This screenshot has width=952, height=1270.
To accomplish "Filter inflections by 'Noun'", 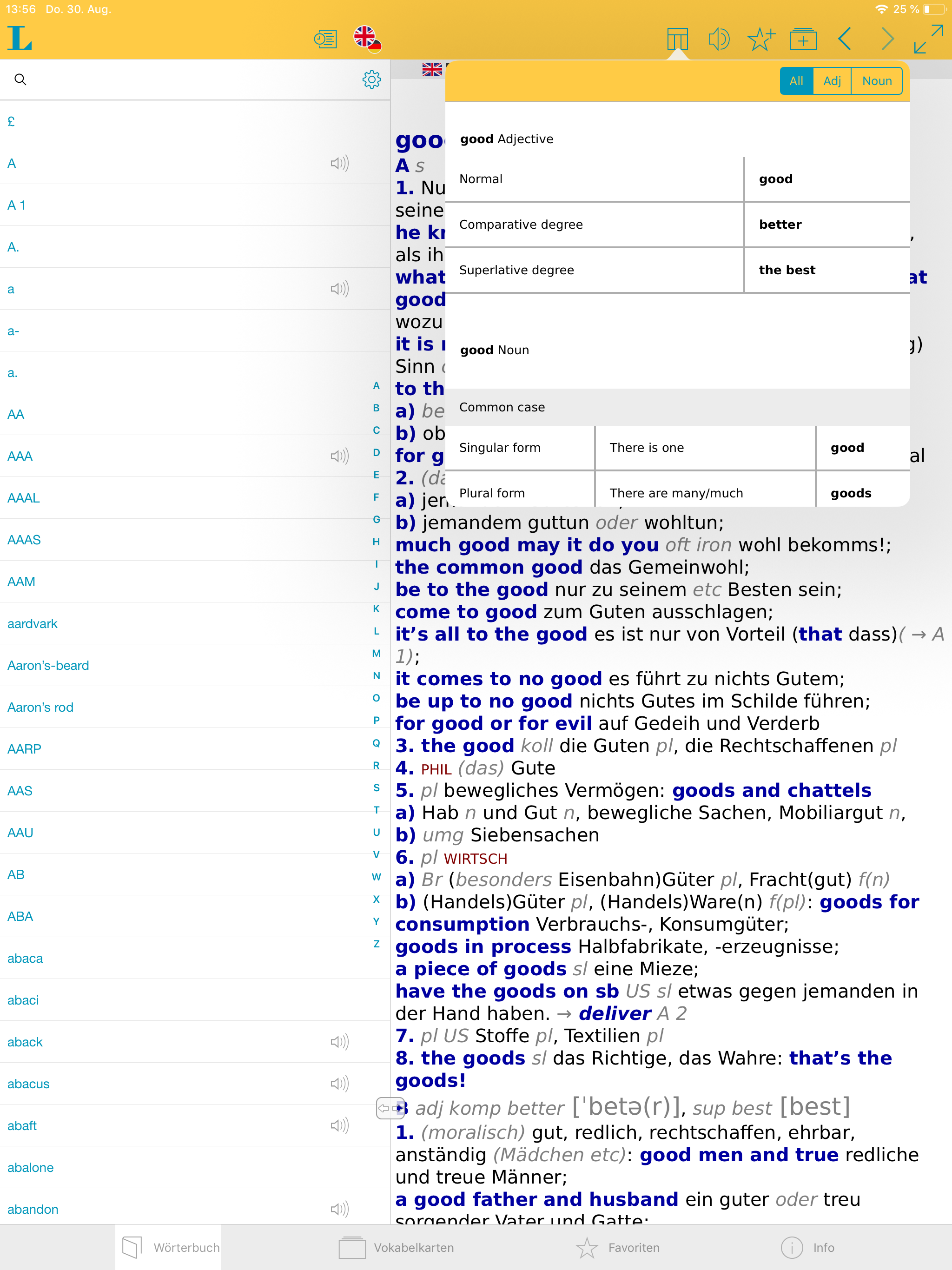I will 876,80.
